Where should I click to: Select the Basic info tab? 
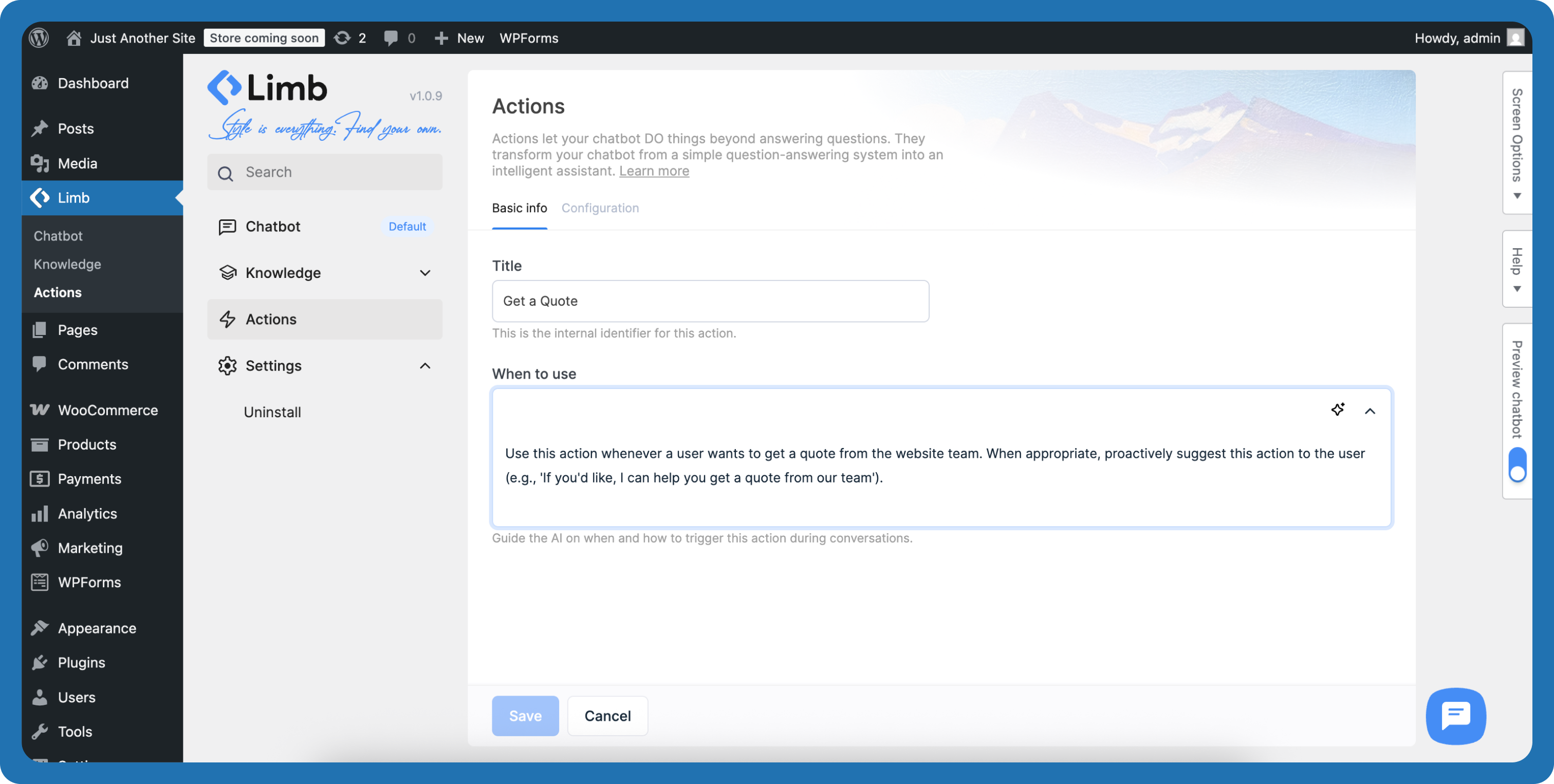coord(519,208)
